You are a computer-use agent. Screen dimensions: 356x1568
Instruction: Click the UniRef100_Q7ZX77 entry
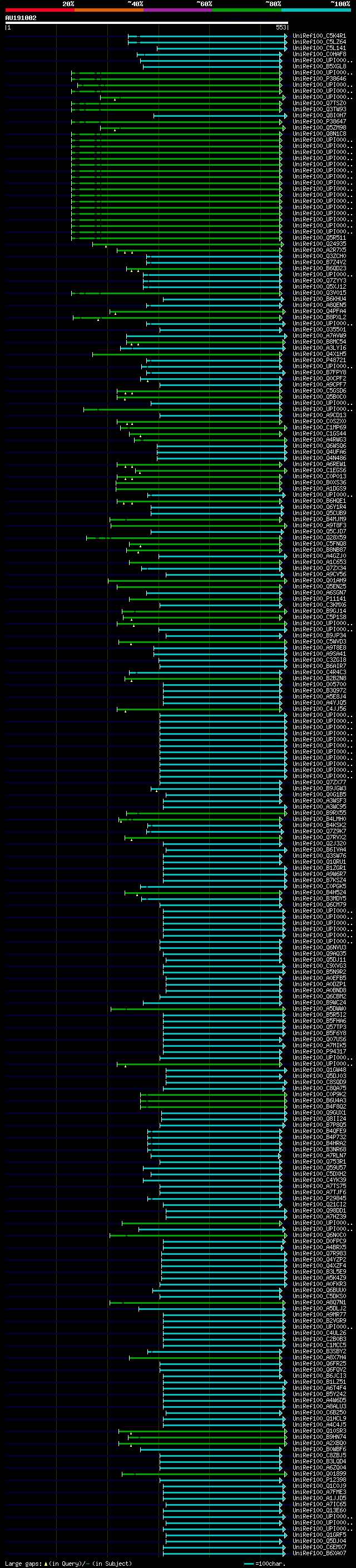319,782
